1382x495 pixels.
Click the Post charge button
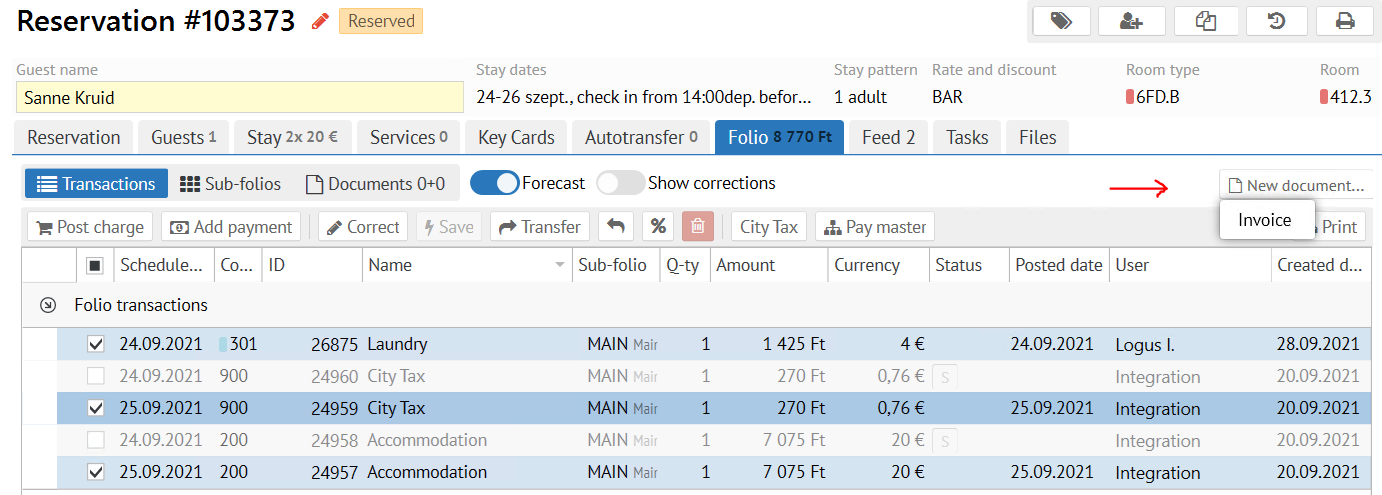coord(90,227)
